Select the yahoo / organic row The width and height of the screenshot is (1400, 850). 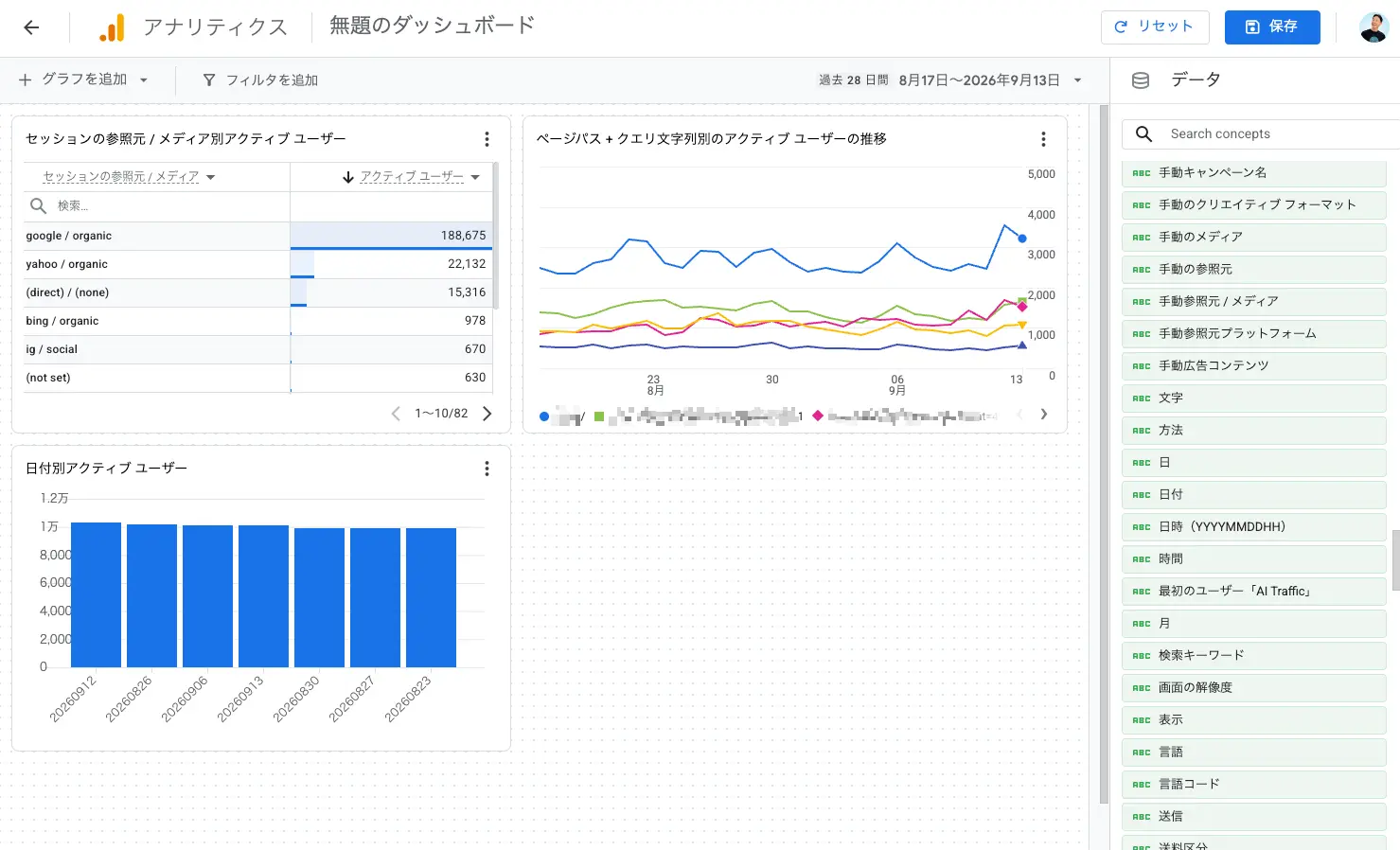[x=257, y=264]
